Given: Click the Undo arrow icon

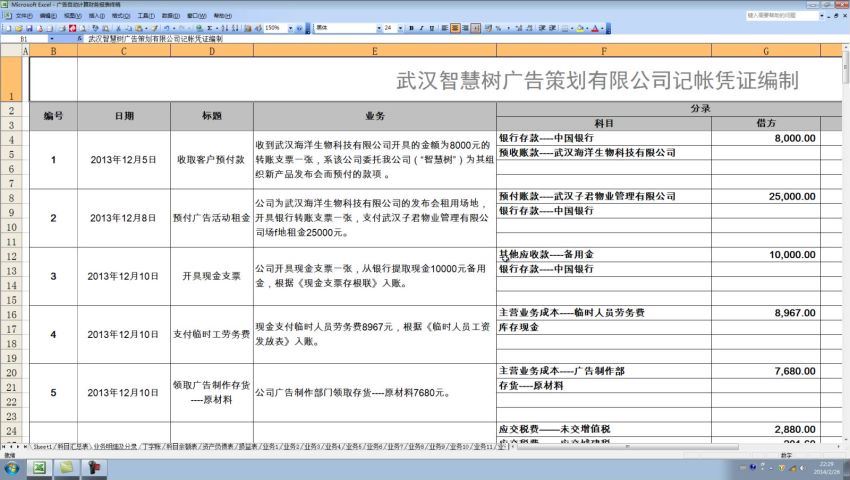Looking at the screenshot, I should (166, 28).
